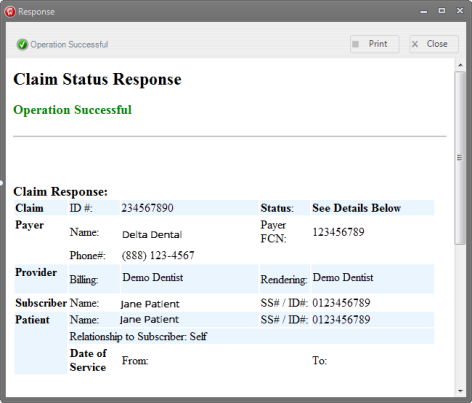The width and height of the screenshot is (472, 403).
Task: Minimize the Response window
Action: [424, 11]
